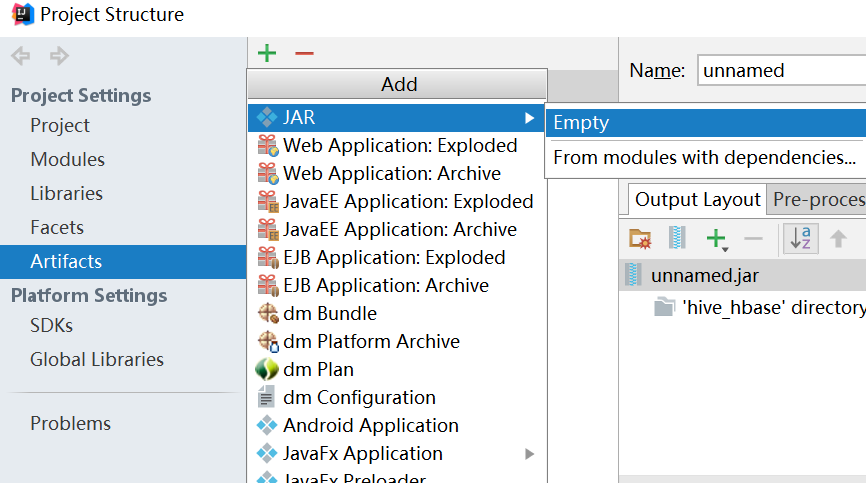Select JAR in the Add menu
The width and height of the screenshot is (866, 483).
coord(396,118)
